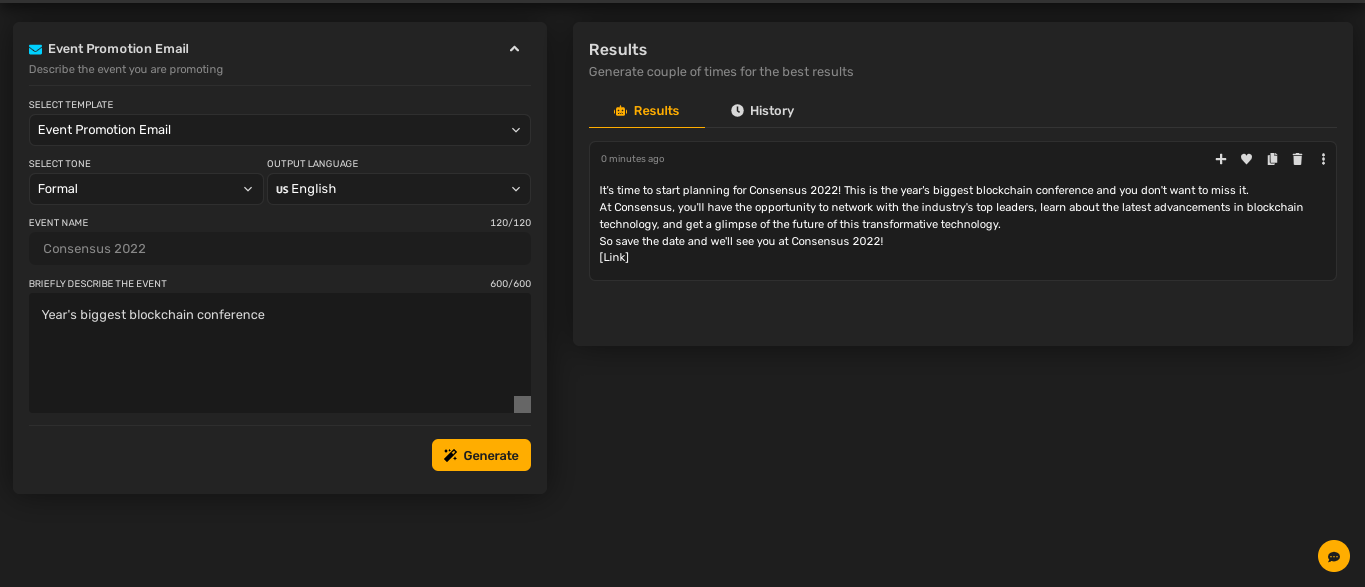
Task: Click the '120/120' event name counter
Action: pos(510,223)
